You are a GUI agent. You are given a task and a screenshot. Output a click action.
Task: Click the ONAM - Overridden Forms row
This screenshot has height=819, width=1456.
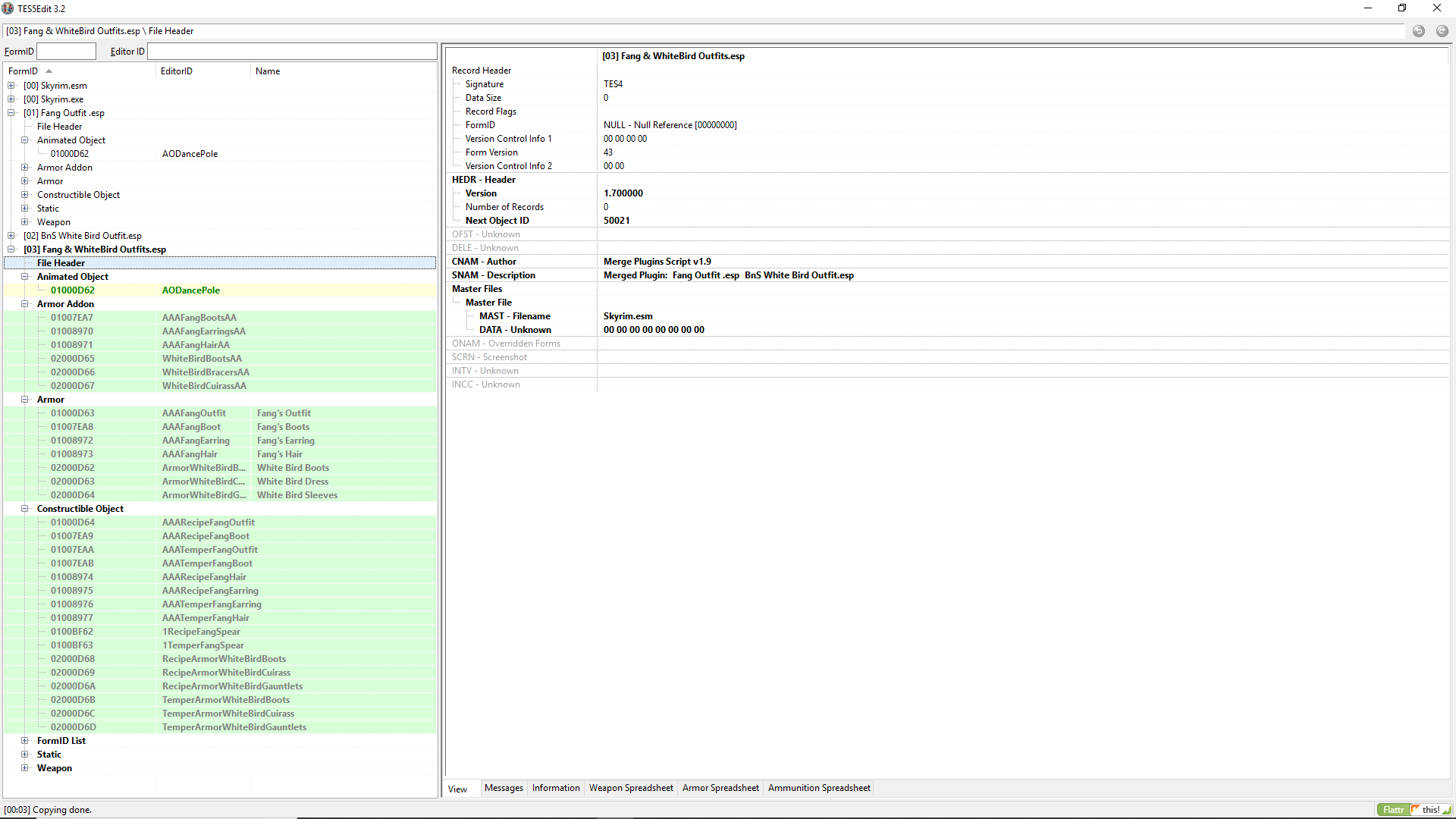coord(948,344)
